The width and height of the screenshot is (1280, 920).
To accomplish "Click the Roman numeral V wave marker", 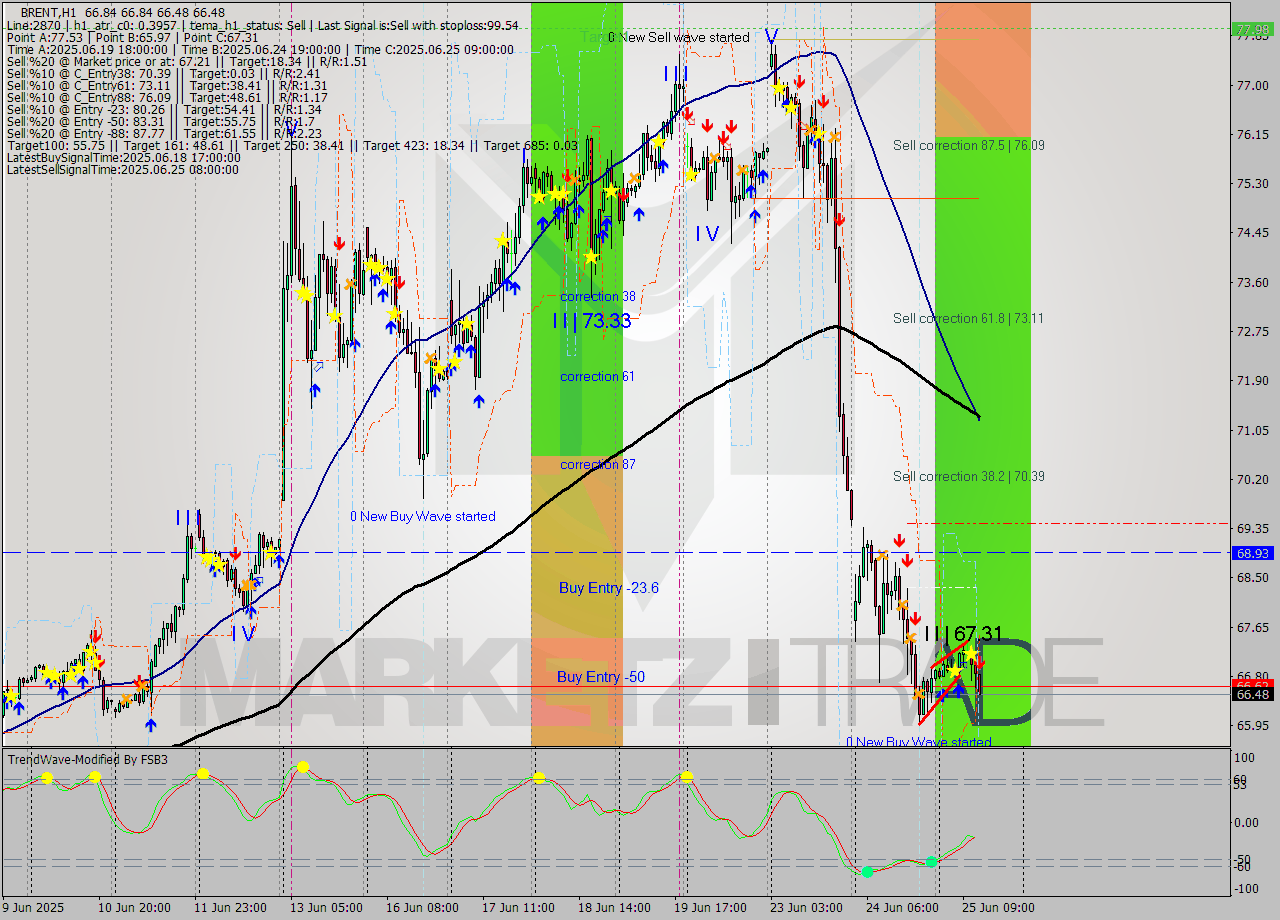I will click(770, 35).
